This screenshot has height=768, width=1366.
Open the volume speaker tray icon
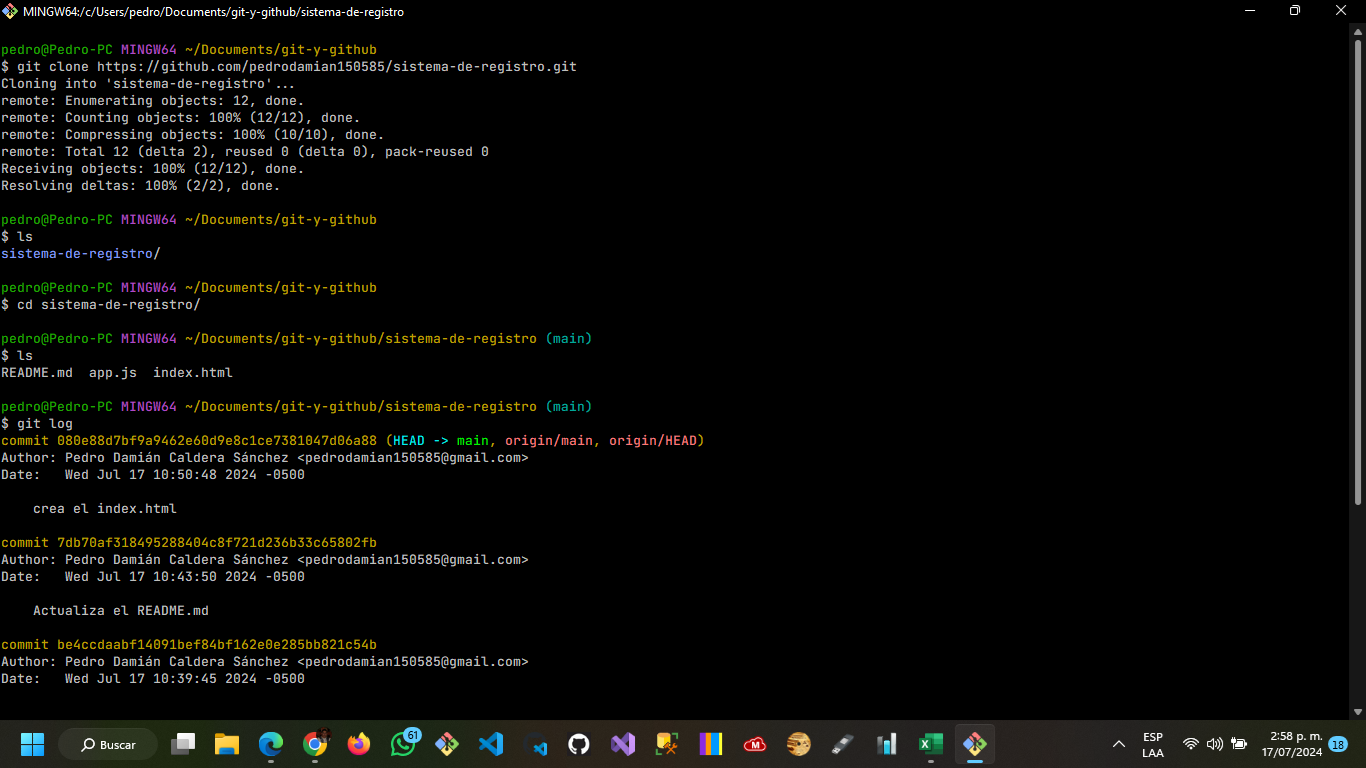[1215, 744]
